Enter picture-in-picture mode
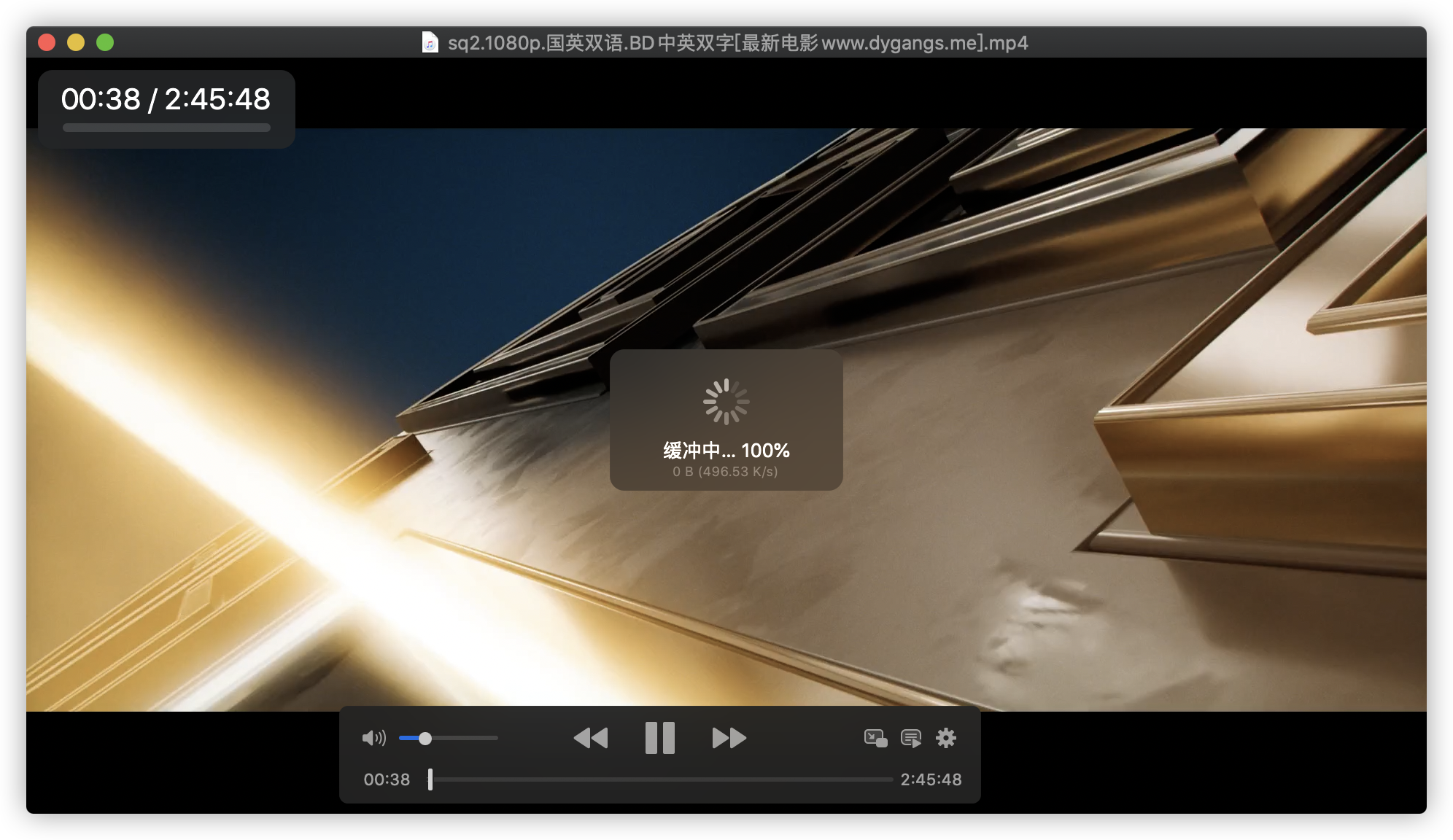Viewport: 1453px width, 840px height. click(875, 738)
